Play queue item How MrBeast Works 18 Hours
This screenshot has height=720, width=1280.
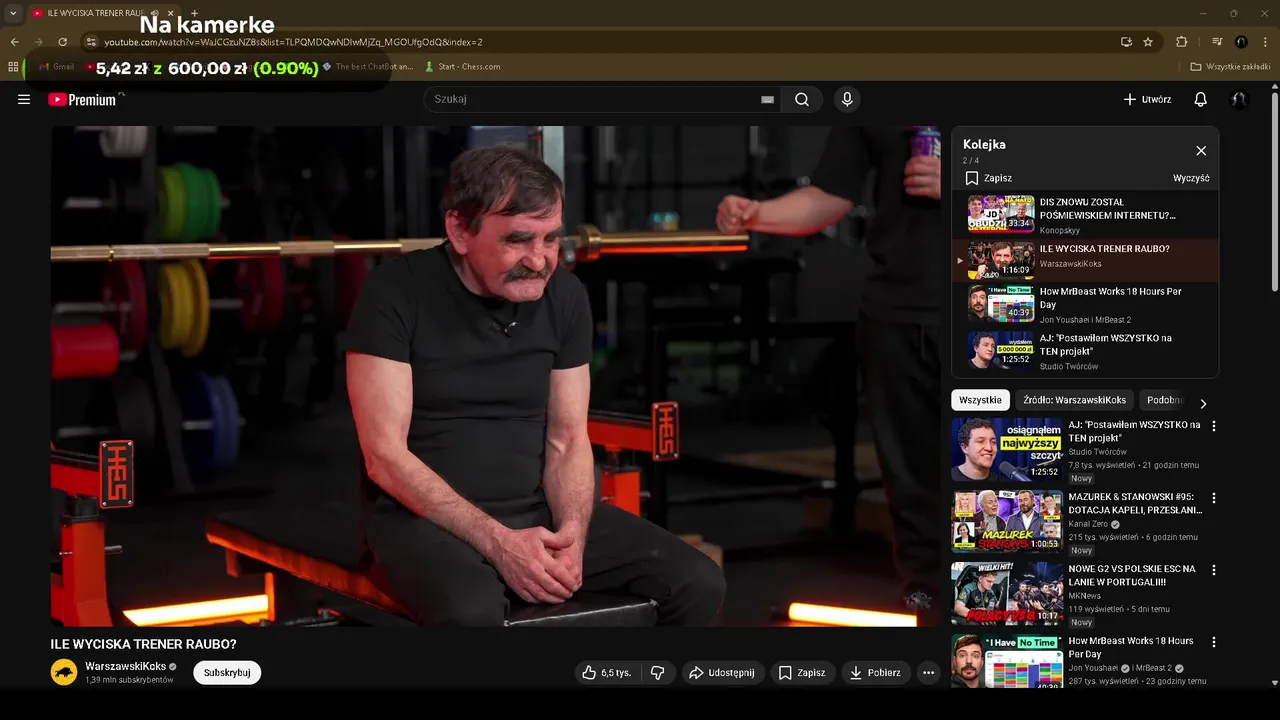coord(1085,304)
